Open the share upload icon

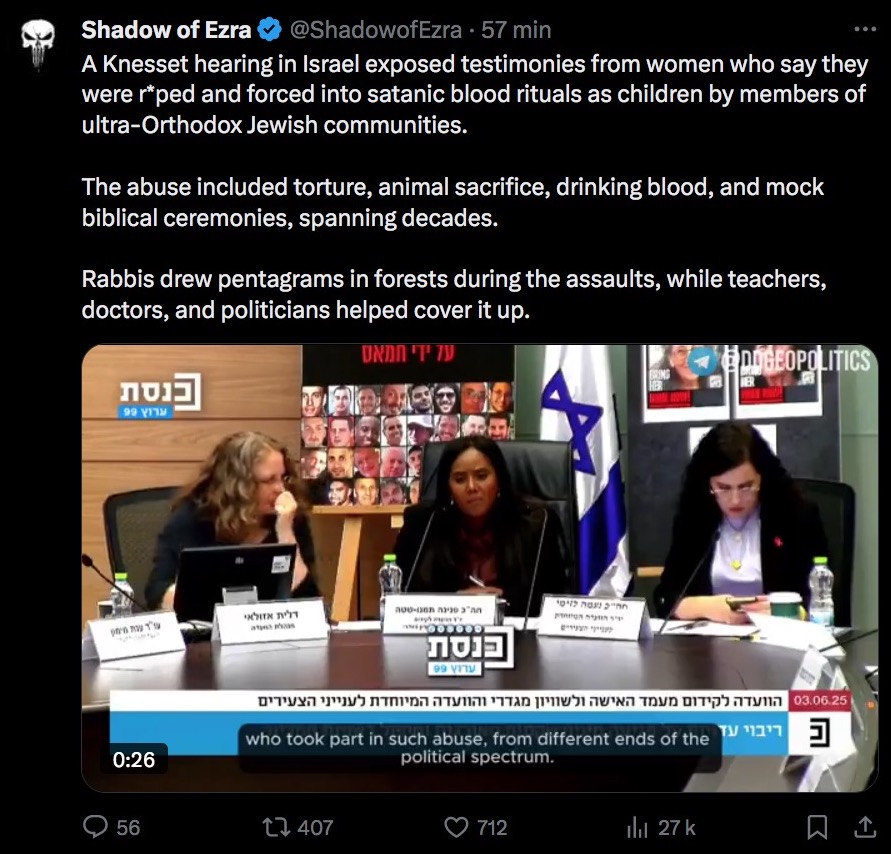click(x=865, y=827)
